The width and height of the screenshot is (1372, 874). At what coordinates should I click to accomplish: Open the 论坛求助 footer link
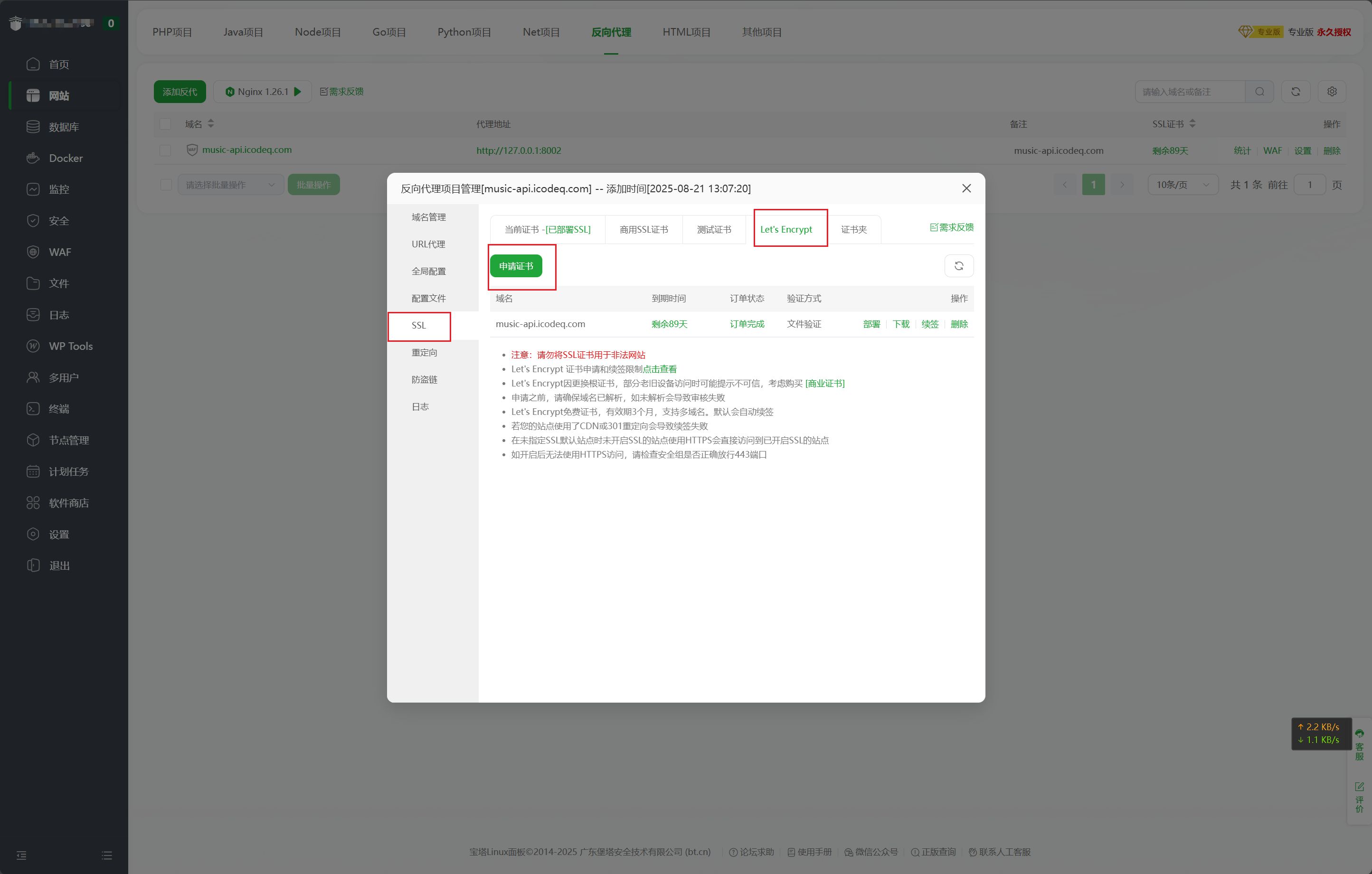click(x=751, y=852)
